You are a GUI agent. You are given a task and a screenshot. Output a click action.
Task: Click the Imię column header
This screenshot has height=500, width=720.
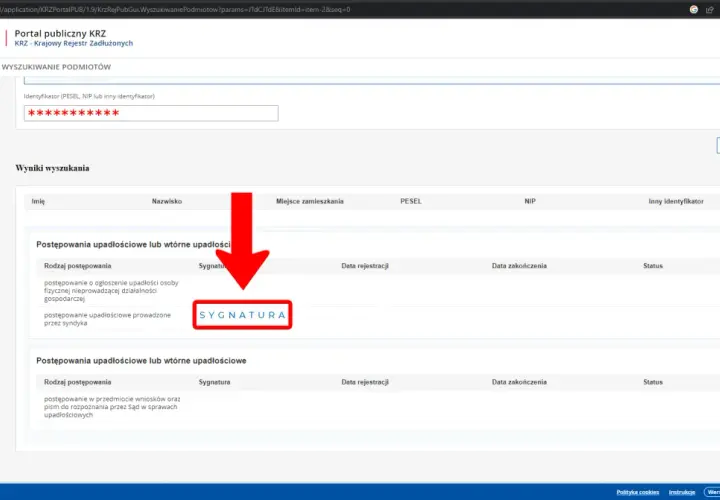[38, 201]
